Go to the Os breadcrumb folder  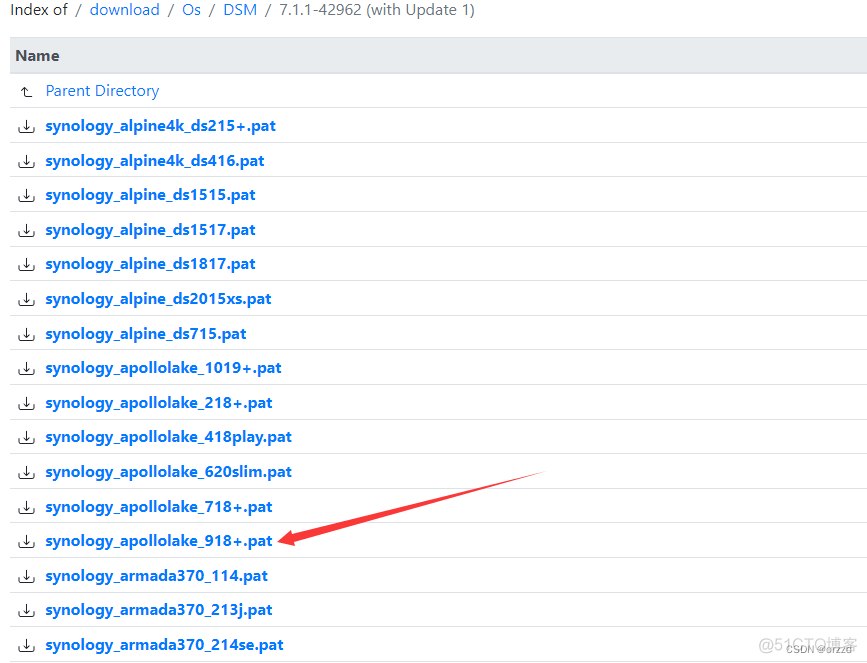tap(191, 10)
